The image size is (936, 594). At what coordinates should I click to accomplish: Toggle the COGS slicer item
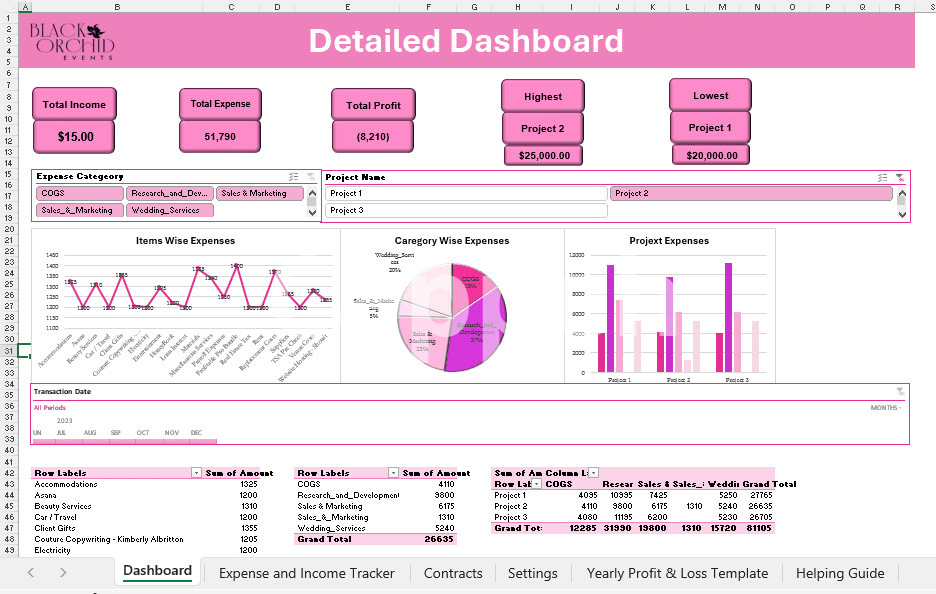click(80, 194)
